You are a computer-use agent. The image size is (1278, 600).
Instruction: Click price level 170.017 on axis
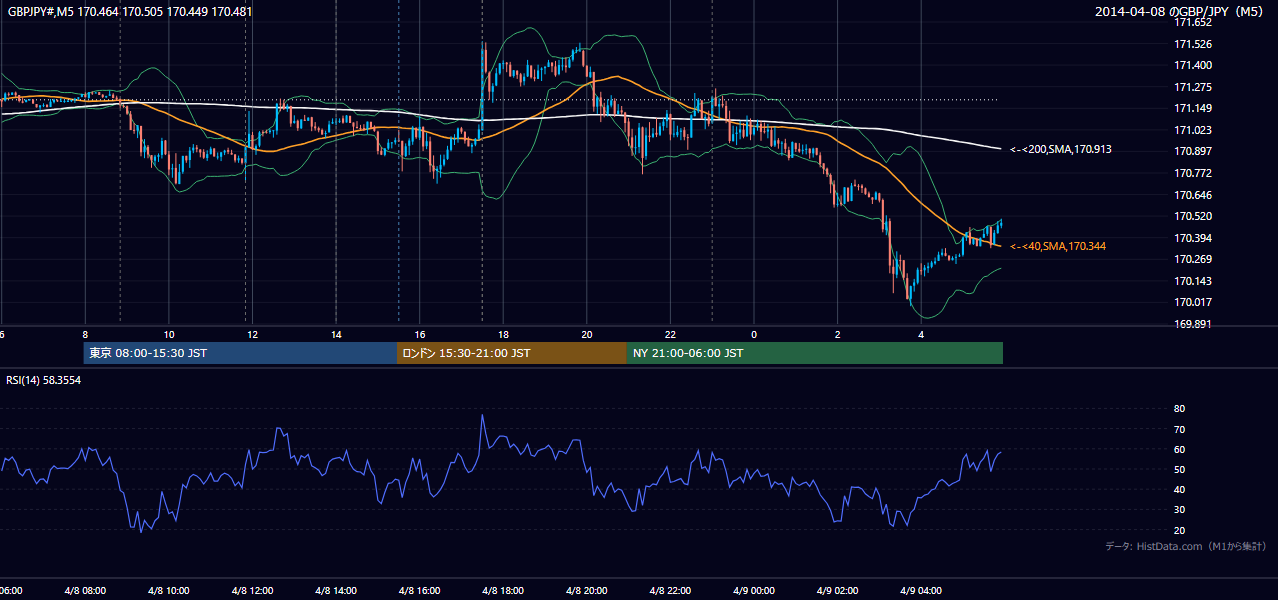[x=1192, y=302]
